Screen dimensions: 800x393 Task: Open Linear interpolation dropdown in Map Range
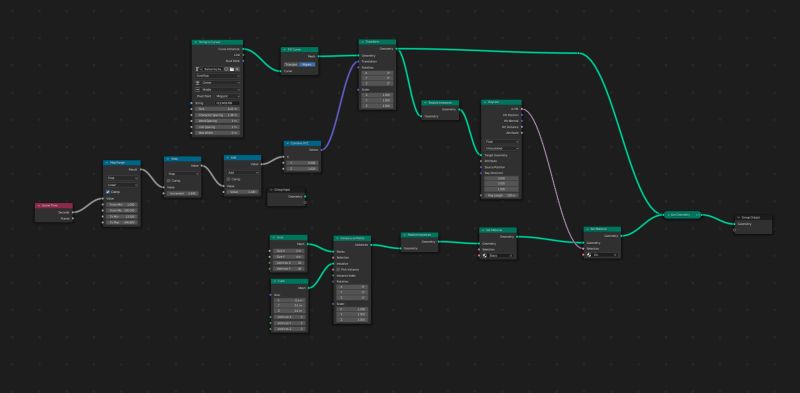point(122,185)
